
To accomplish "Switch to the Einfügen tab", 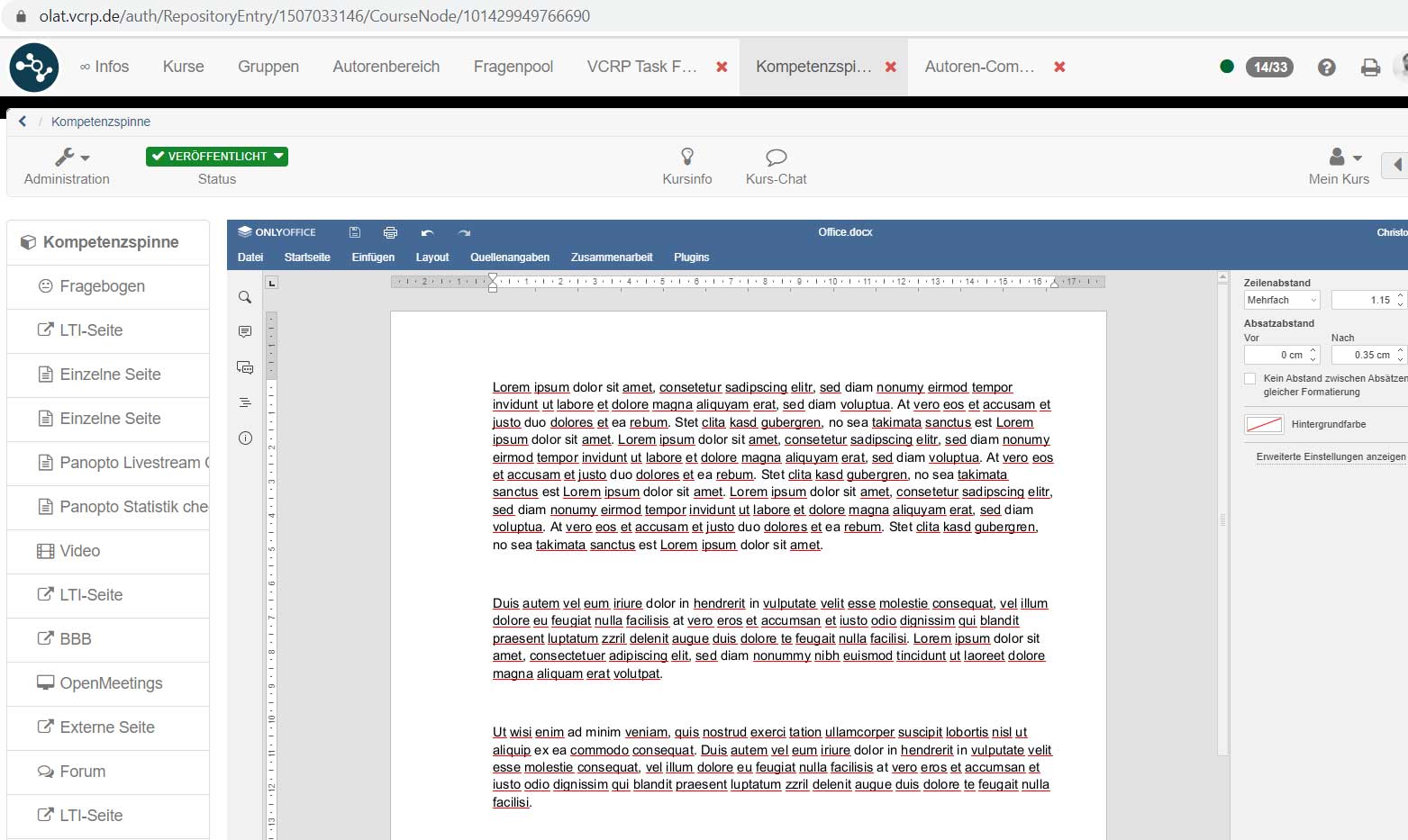I will tap(373, 257).
